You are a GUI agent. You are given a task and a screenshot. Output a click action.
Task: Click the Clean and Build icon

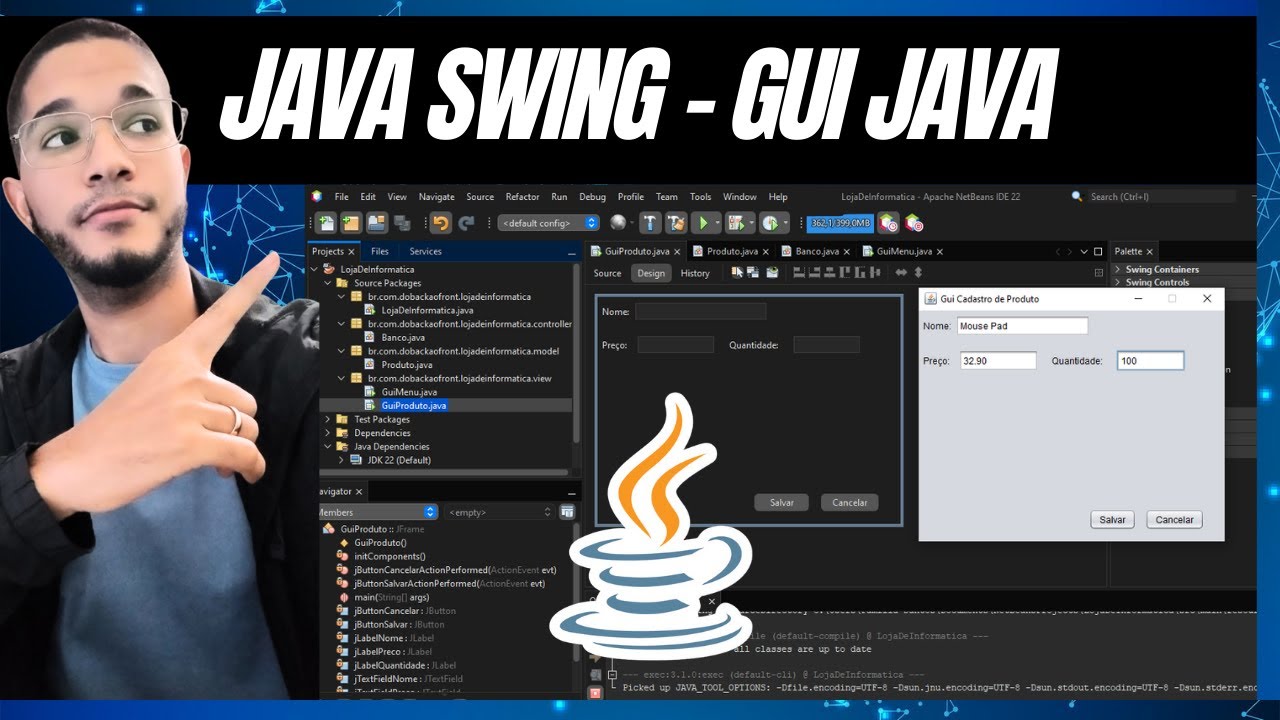(677, 223)
